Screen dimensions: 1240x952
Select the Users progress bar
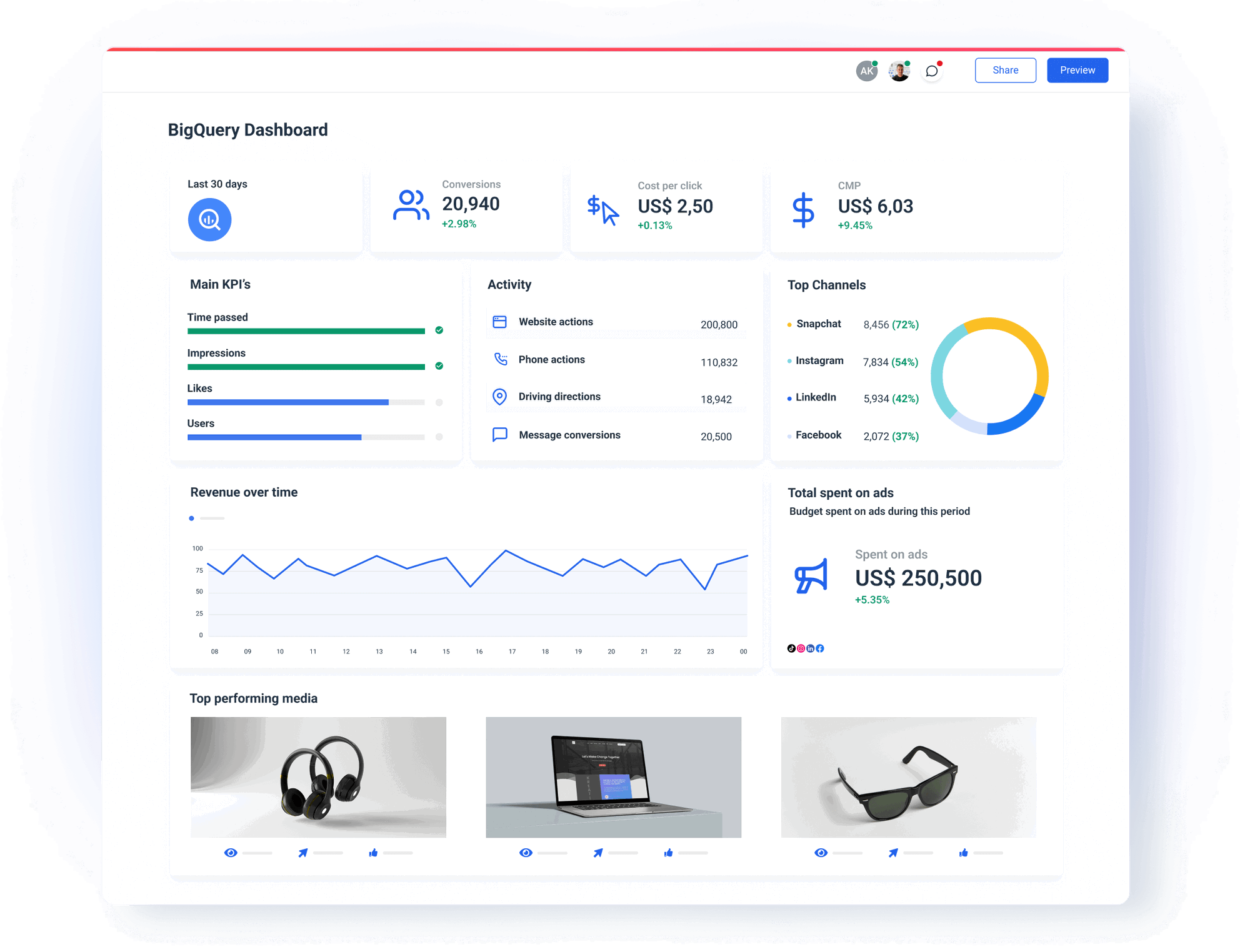pyautogui.click(x=306, y=437)
